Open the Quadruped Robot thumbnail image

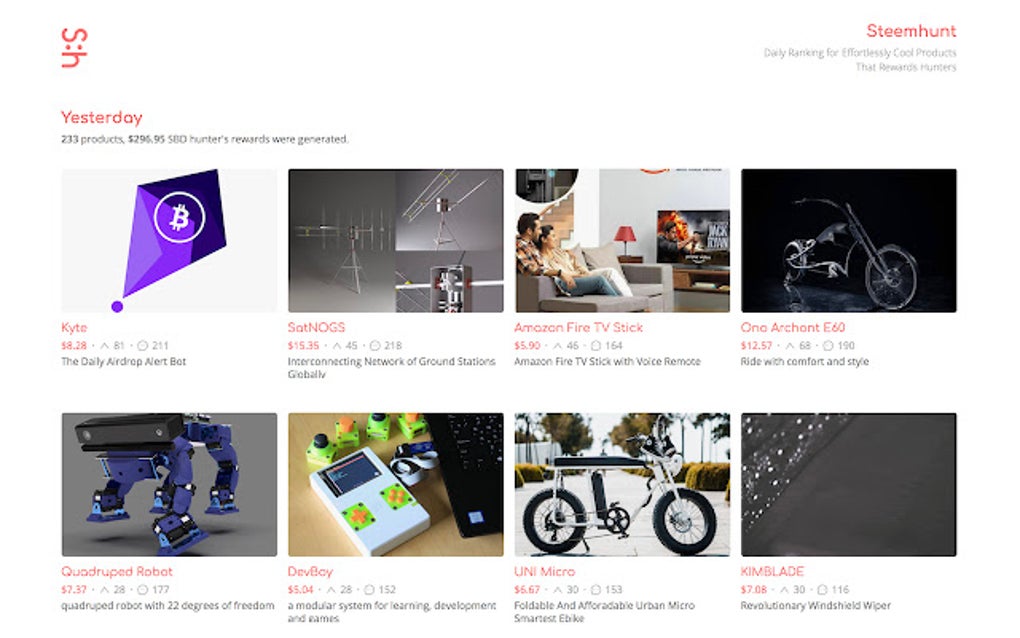tap(169, 485)
